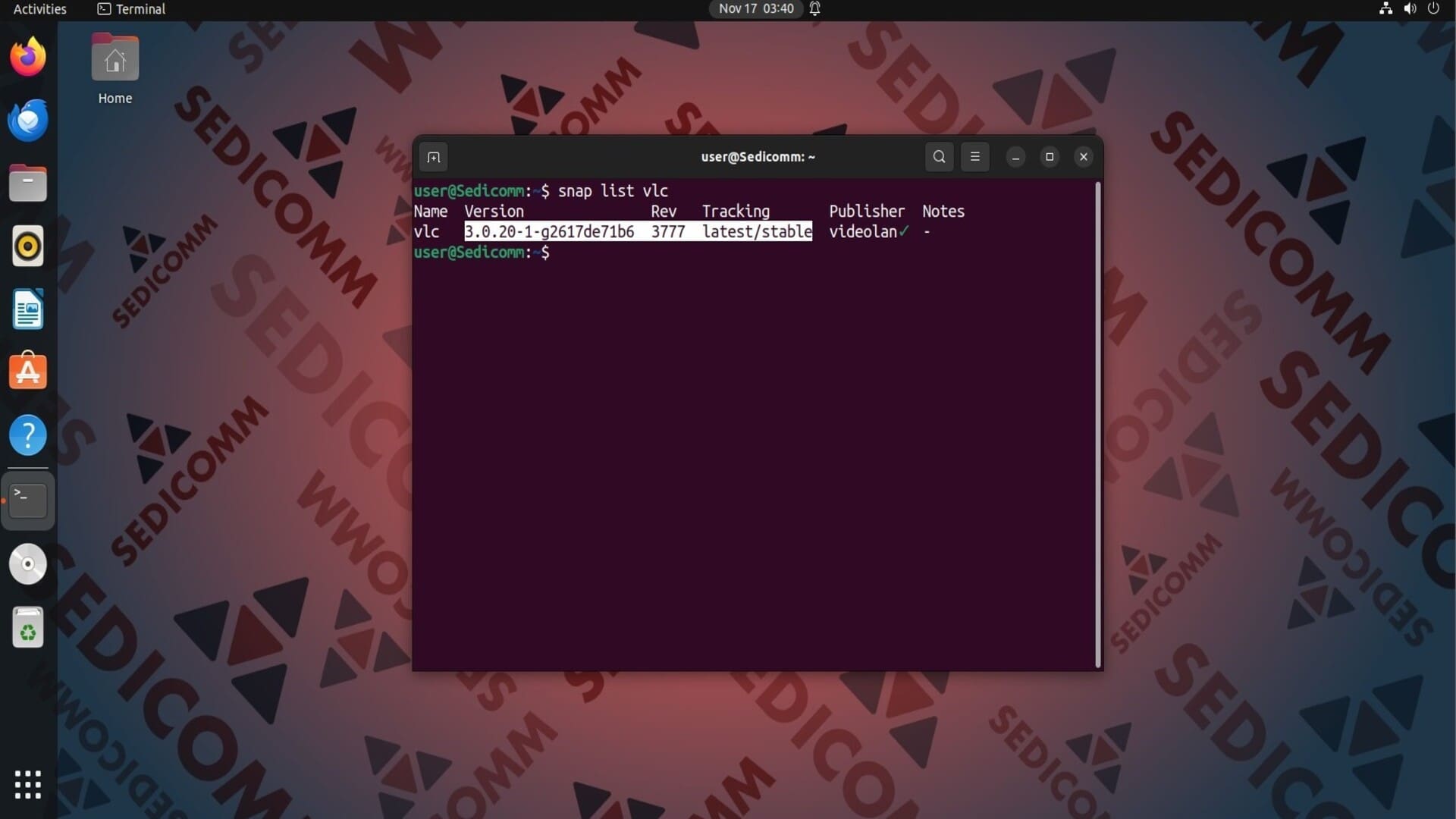
Task: Open system menu via power icon
Action: pos(1433,9)
